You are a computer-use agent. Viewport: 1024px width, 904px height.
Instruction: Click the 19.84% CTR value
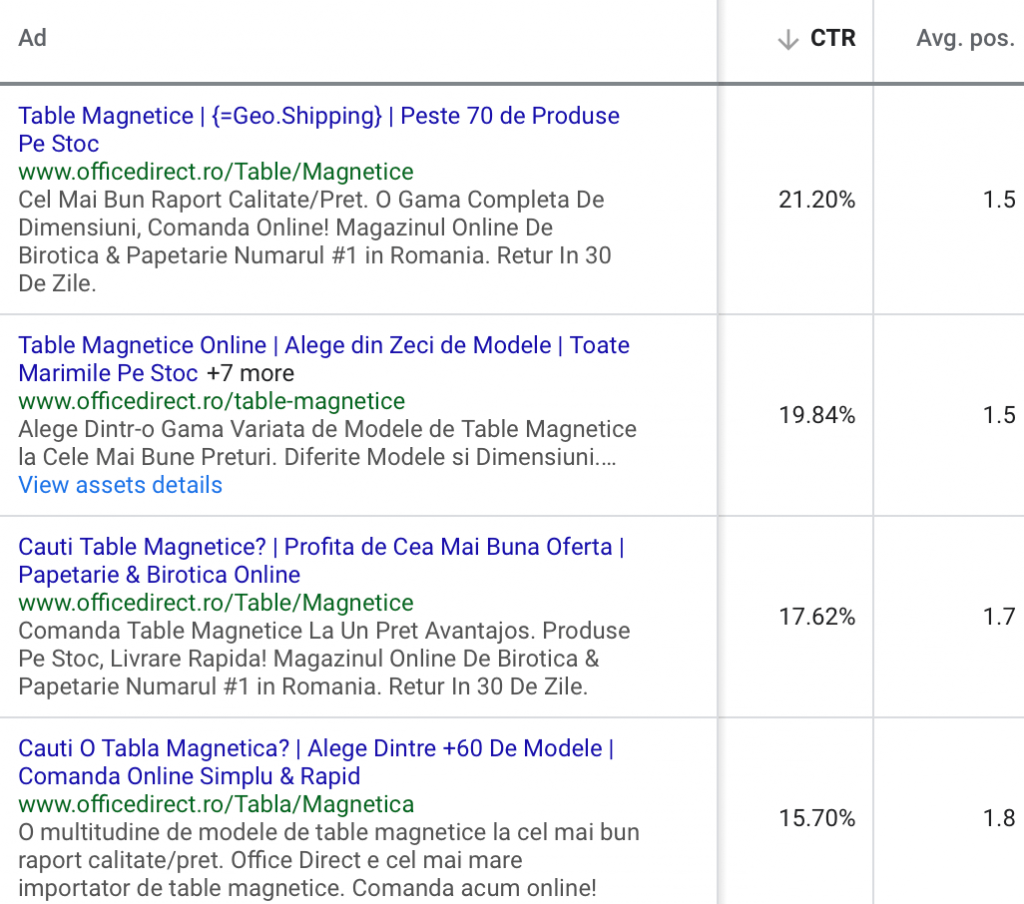pos(818,415)
